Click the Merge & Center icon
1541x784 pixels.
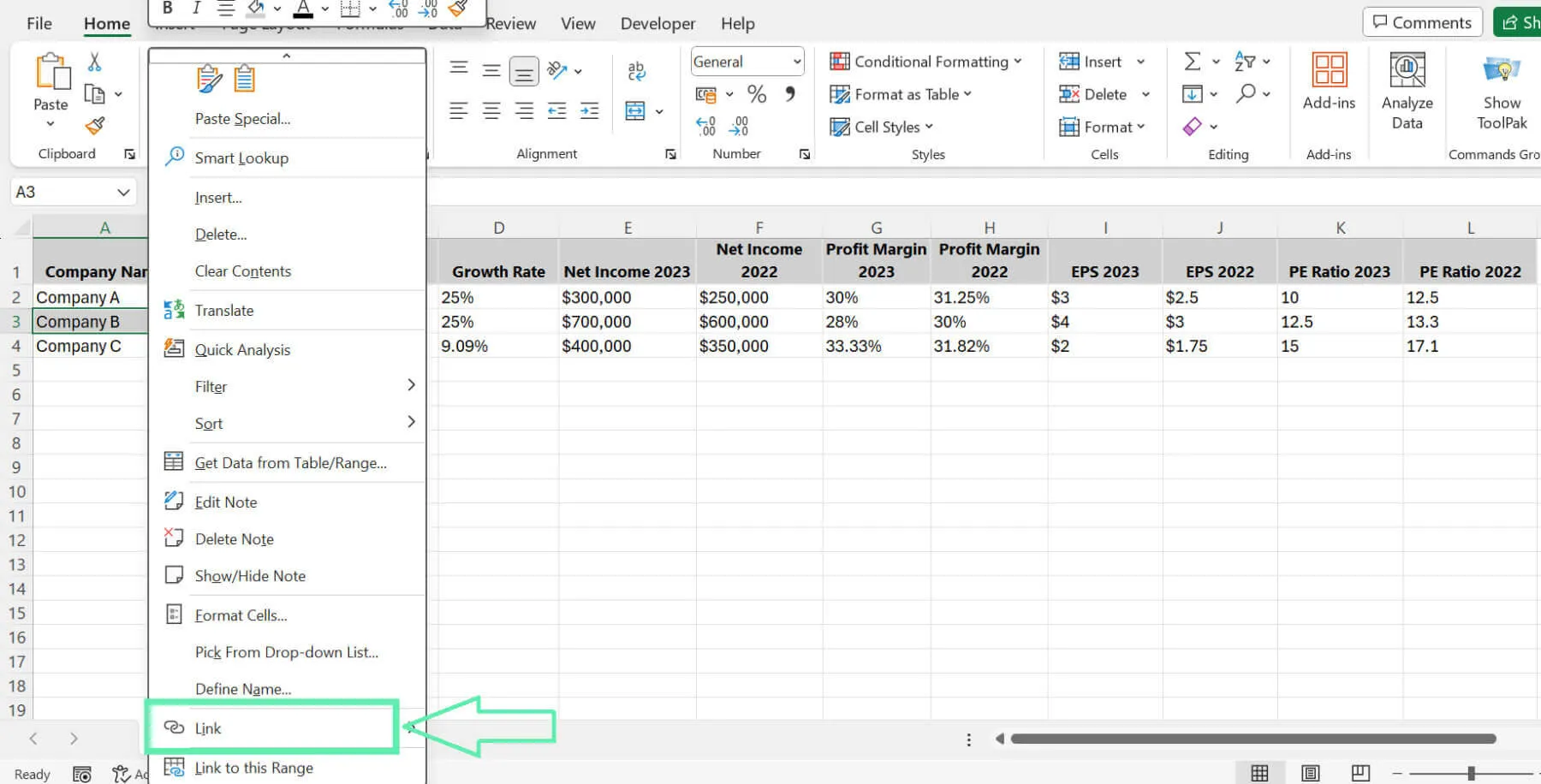[635, 110]
